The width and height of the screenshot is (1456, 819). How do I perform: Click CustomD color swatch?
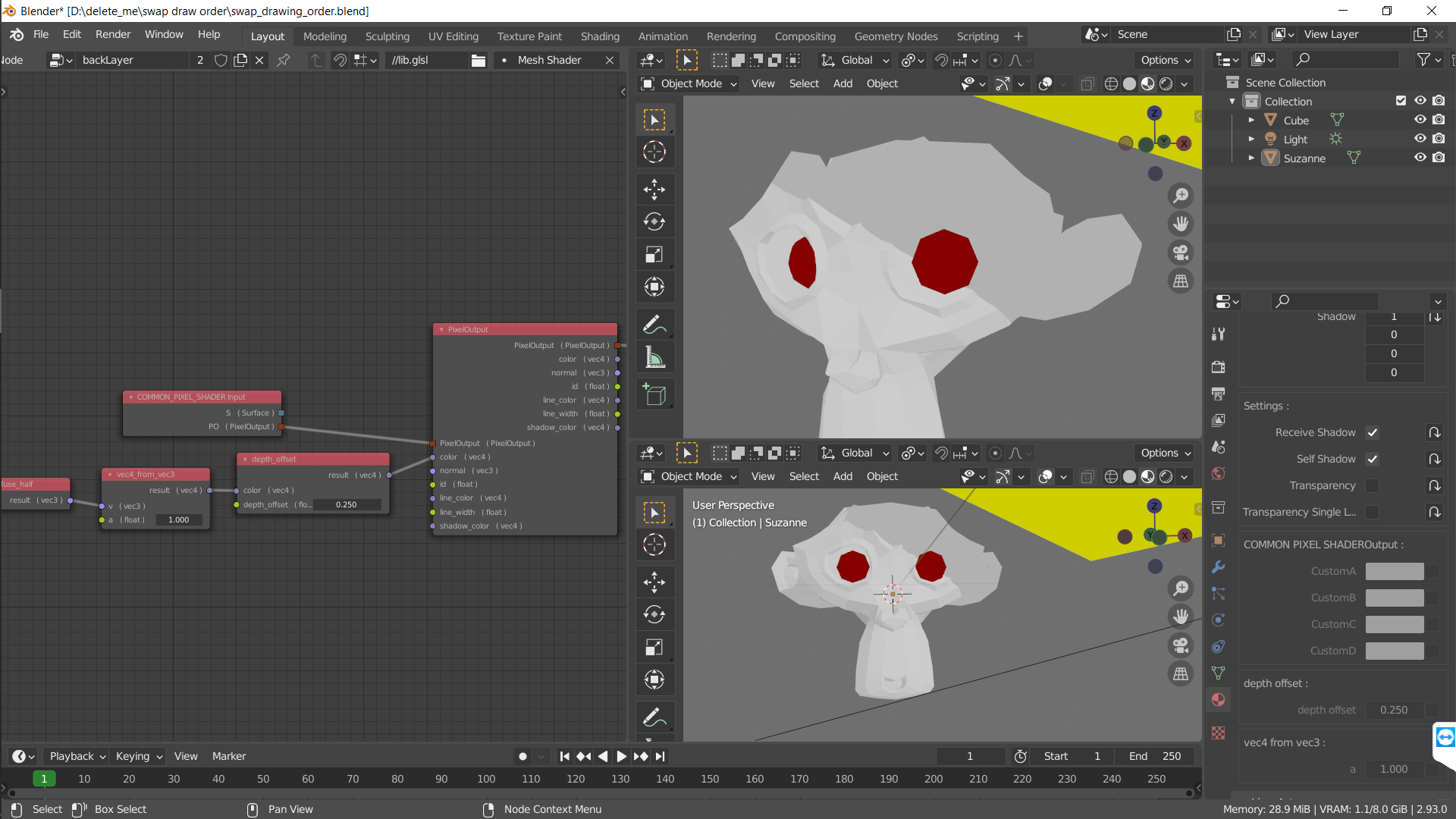1395,651
